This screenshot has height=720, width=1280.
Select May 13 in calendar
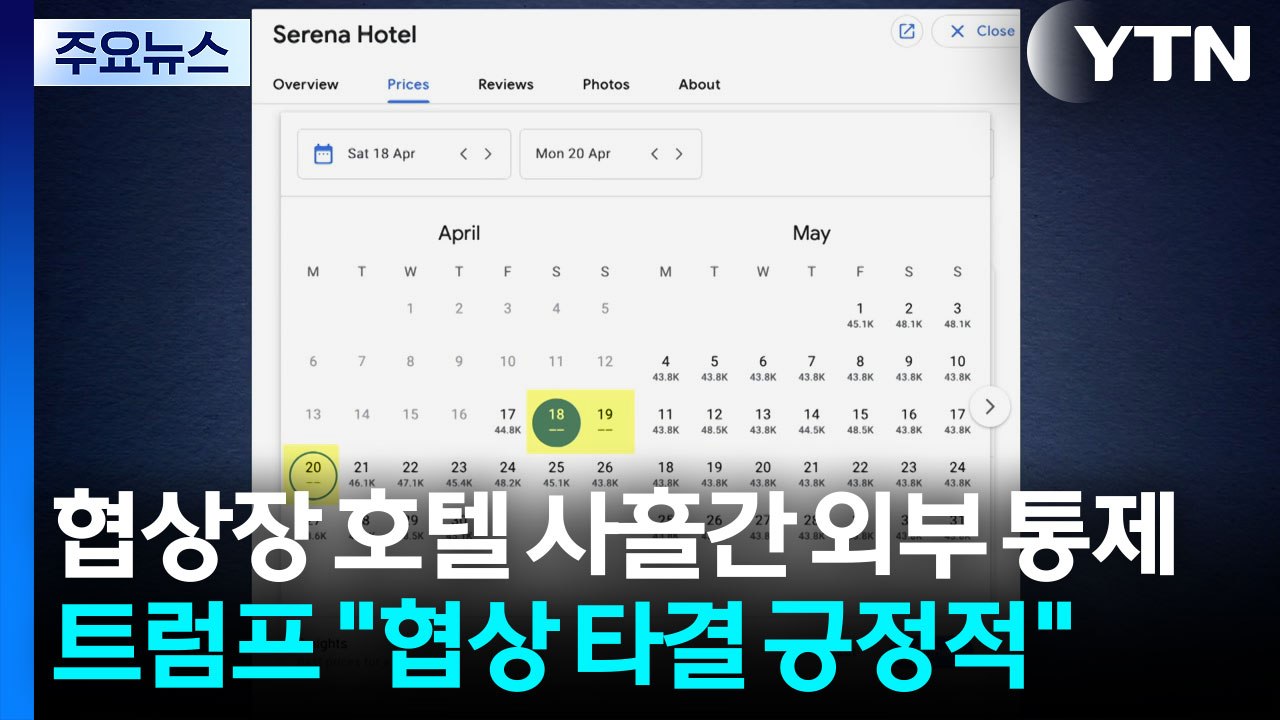[x=763, y=420]
